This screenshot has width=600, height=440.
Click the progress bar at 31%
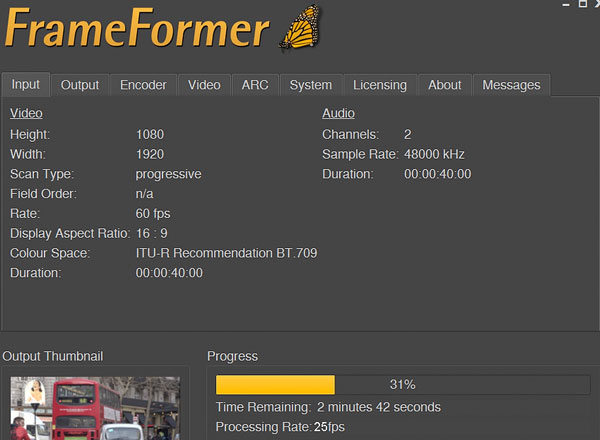click(402, 385)
